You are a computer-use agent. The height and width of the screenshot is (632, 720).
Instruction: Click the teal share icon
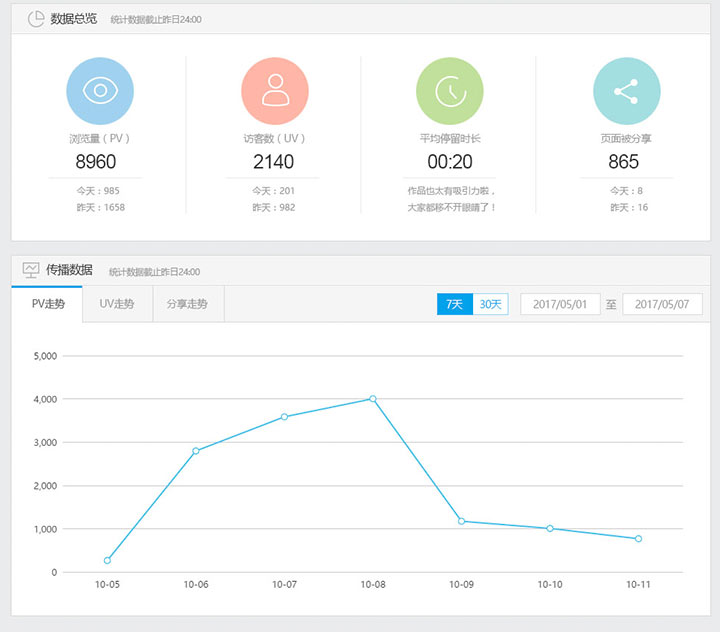626,91
